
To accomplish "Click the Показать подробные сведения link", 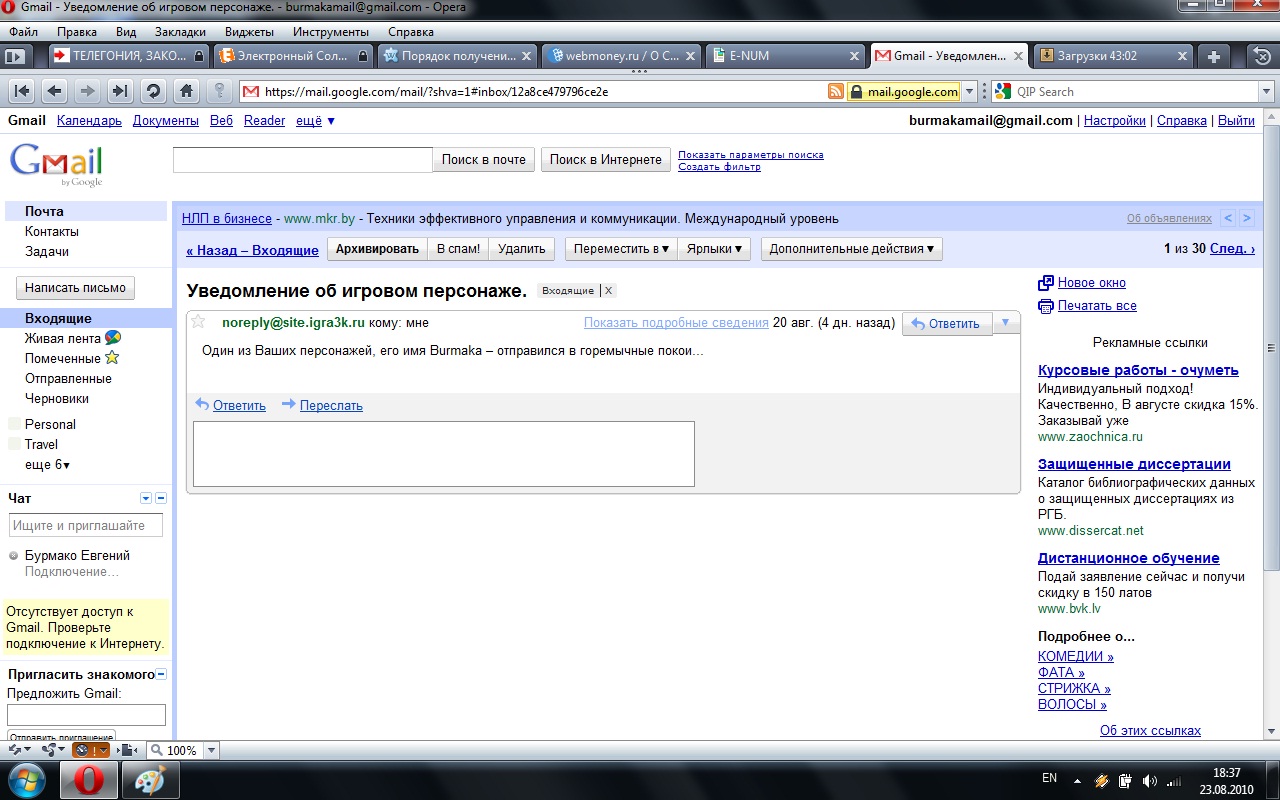I will (676, 323).
